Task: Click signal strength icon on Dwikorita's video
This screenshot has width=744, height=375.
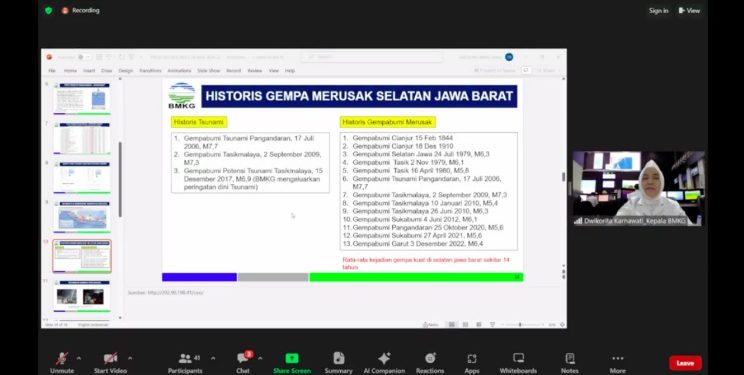Action: [x=578, y=221]
